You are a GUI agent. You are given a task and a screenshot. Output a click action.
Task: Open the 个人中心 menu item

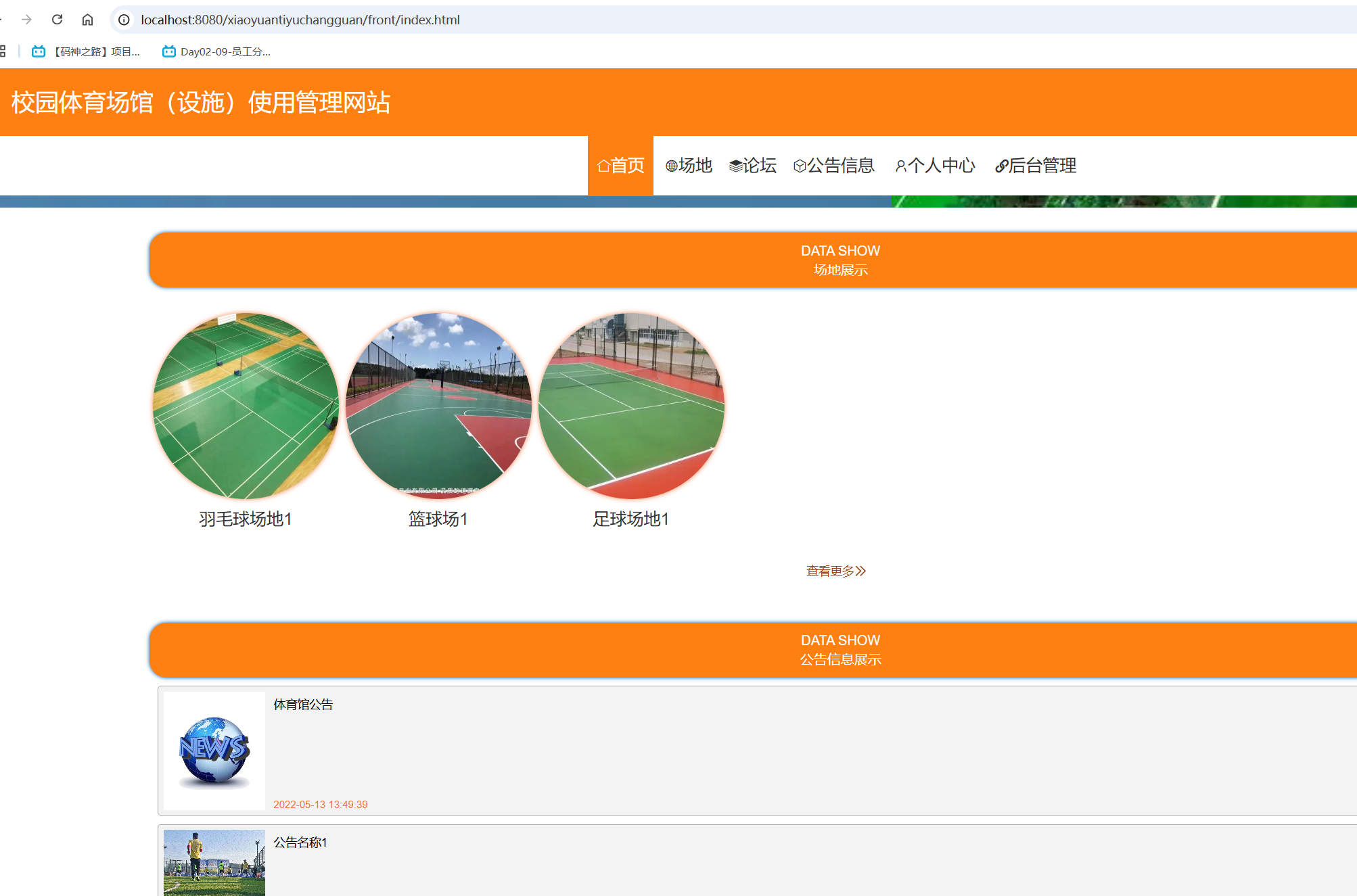[x=935, y=166]
